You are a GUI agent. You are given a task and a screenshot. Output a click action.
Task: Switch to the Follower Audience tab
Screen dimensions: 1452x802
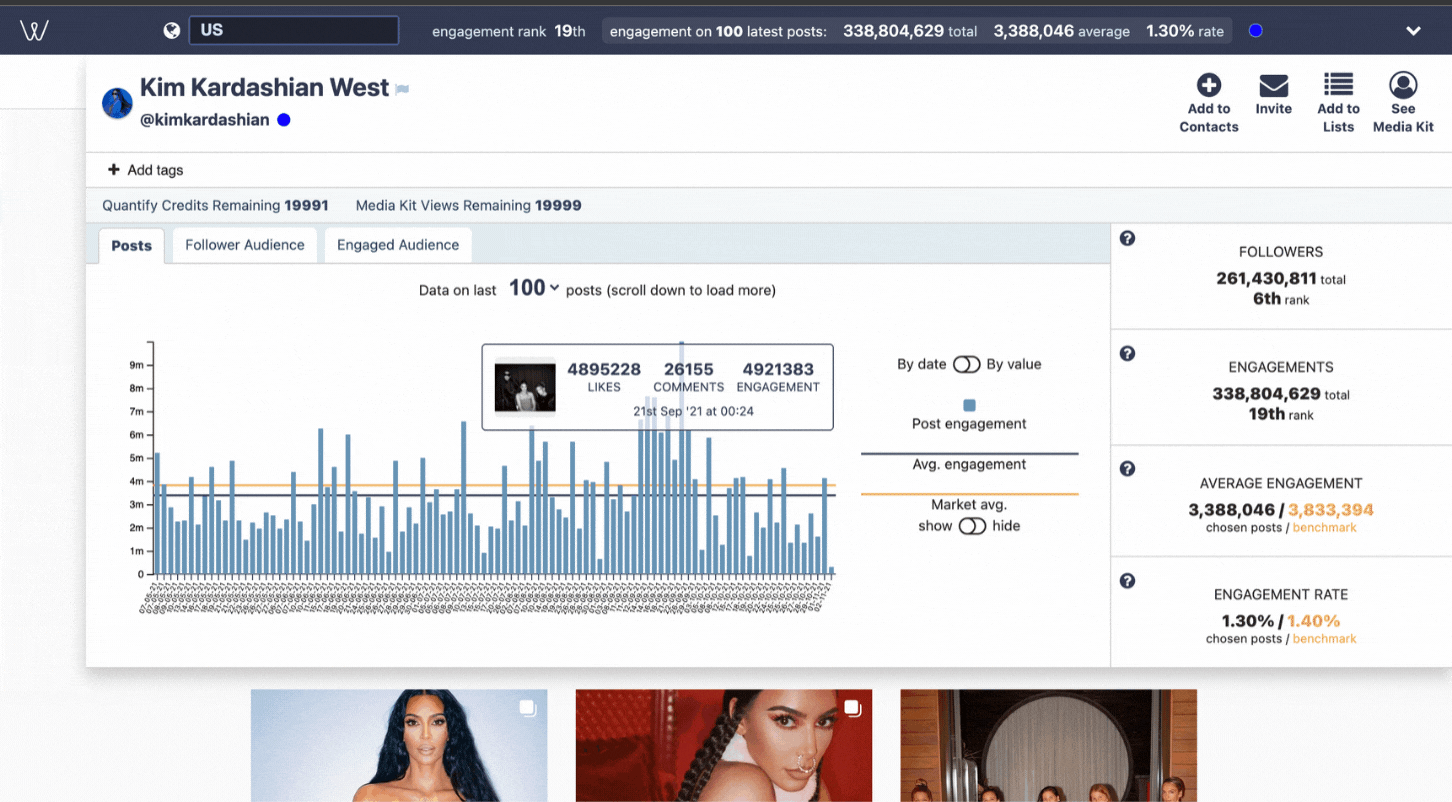pos(245,245)
